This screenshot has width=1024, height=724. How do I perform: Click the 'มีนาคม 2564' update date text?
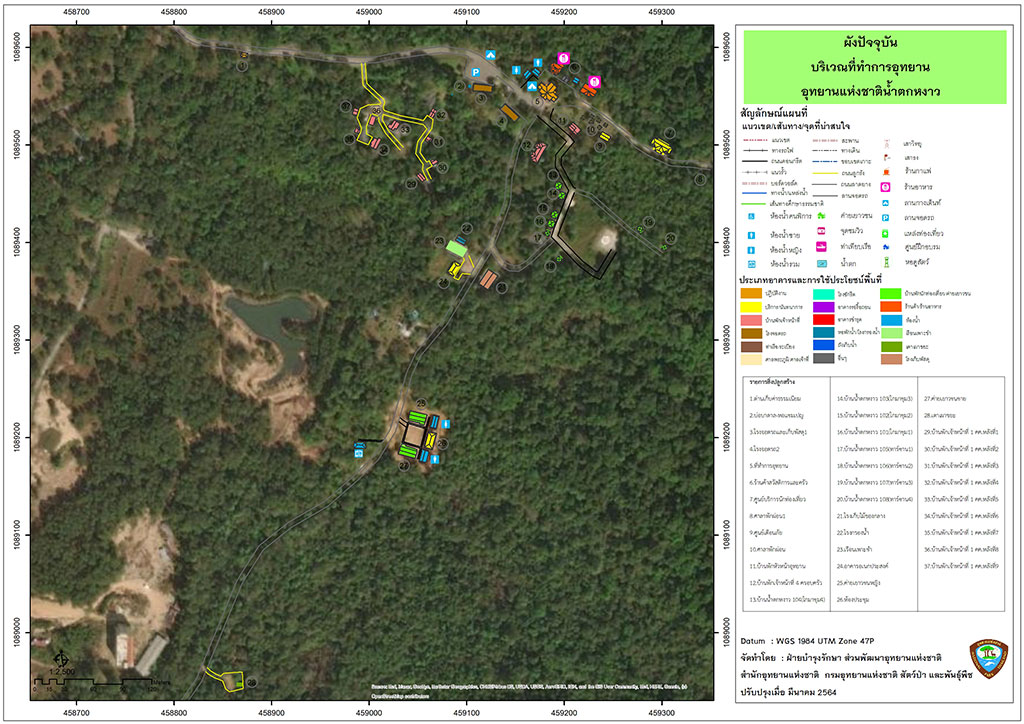pyautogui.click(x=814, y=692)
